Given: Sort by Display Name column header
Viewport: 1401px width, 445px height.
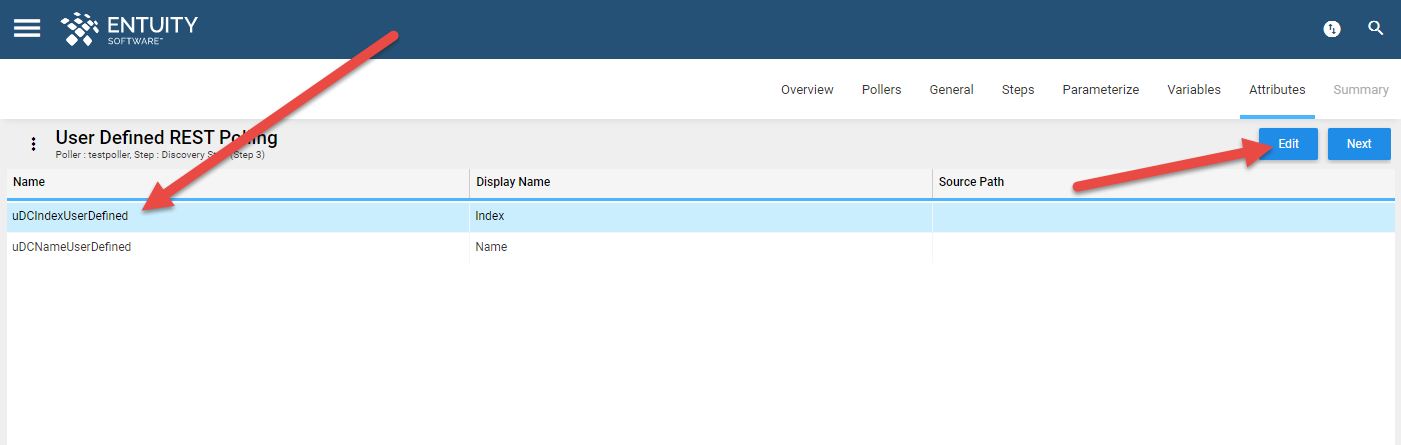Looking at the screenshot, I should pyautogui.click(x=701, y=182).
